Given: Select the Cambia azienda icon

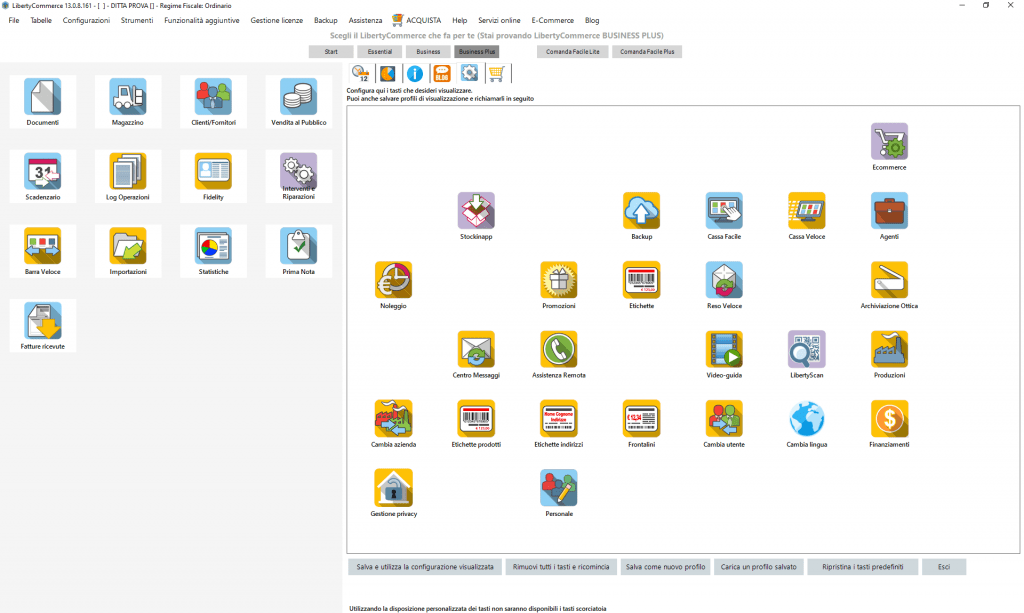Looking at the screenshot, I should [393, 418].
